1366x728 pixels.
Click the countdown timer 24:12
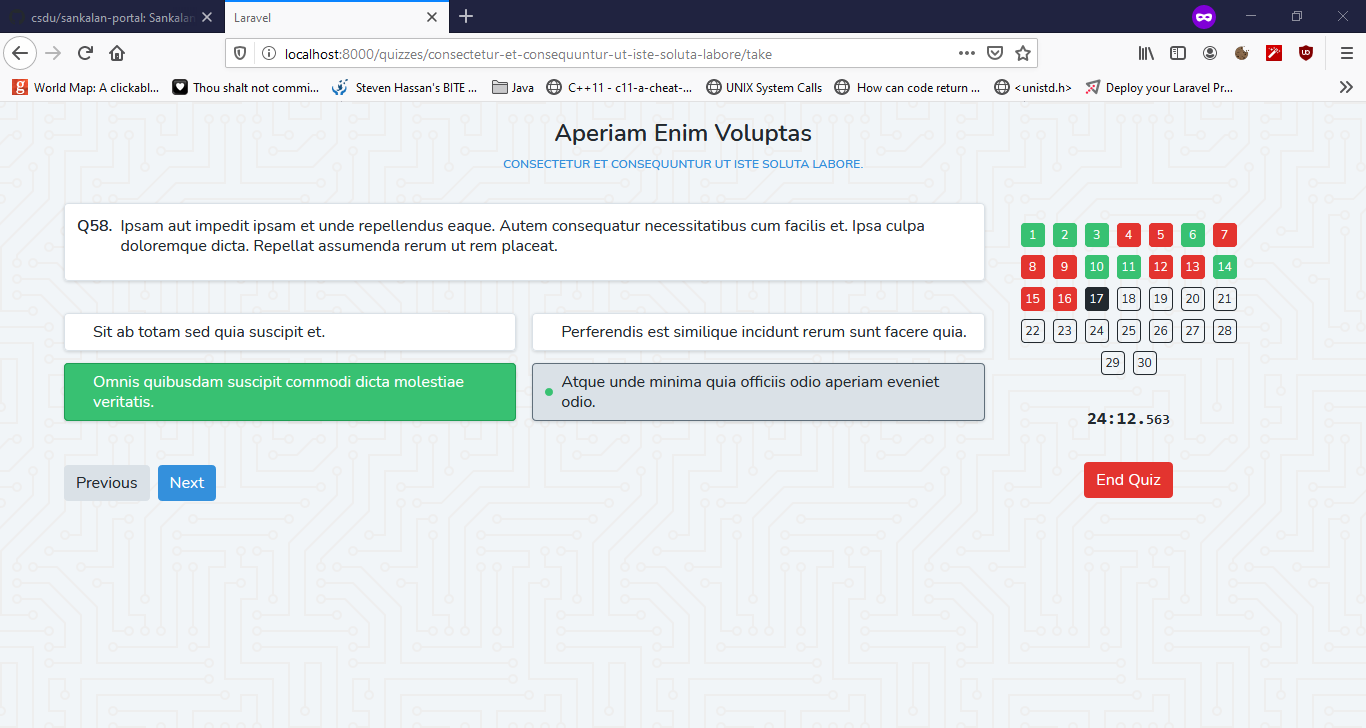[1128, 419]
